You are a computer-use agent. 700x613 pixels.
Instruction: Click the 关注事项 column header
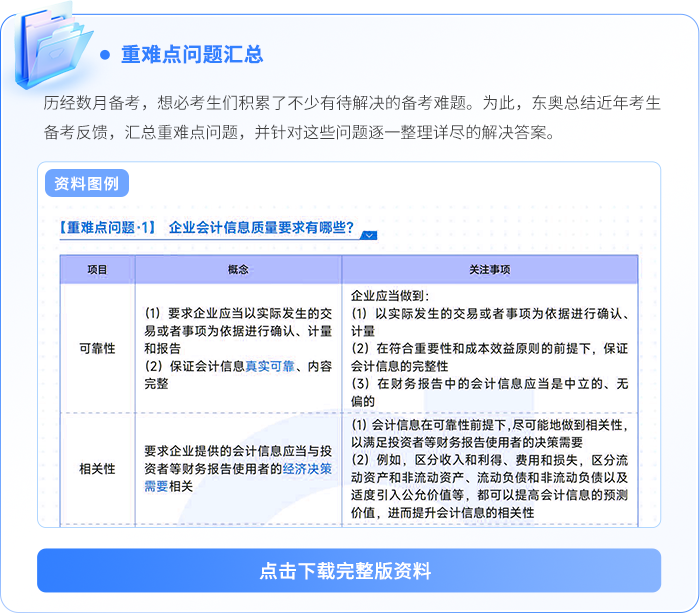[489, 270]
